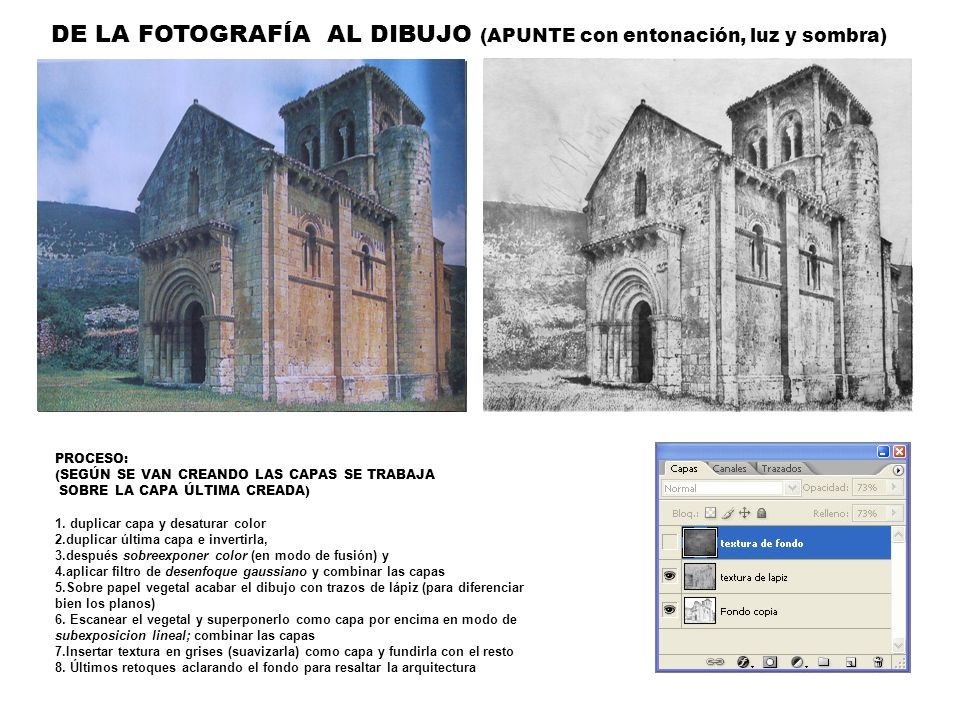The image size is (960, 720).
Task: Select the textura de lapiz layer name
Action: pos(753,577)
